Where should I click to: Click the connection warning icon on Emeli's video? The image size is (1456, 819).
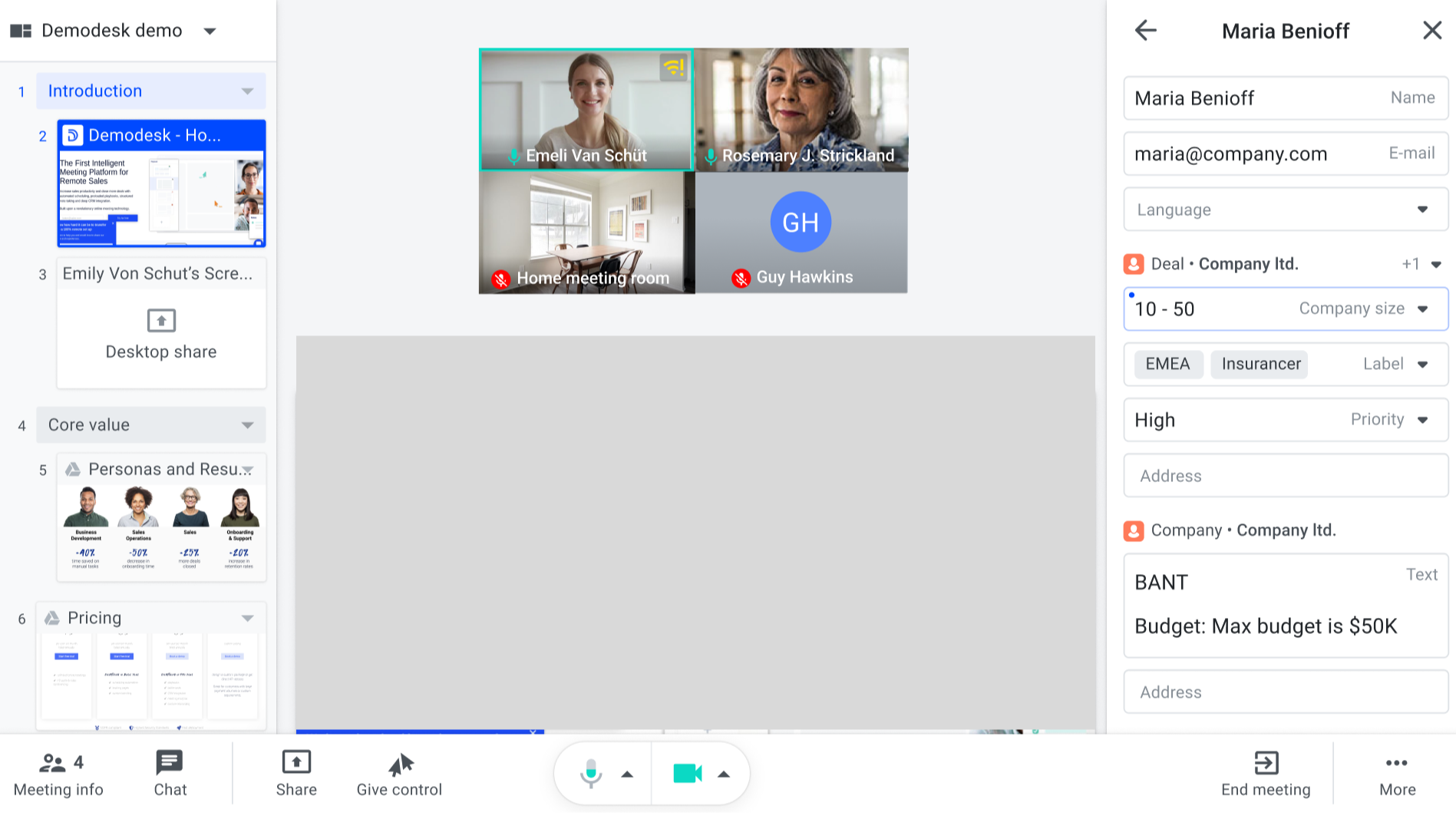pyautogui.click(x=674, y=68)
